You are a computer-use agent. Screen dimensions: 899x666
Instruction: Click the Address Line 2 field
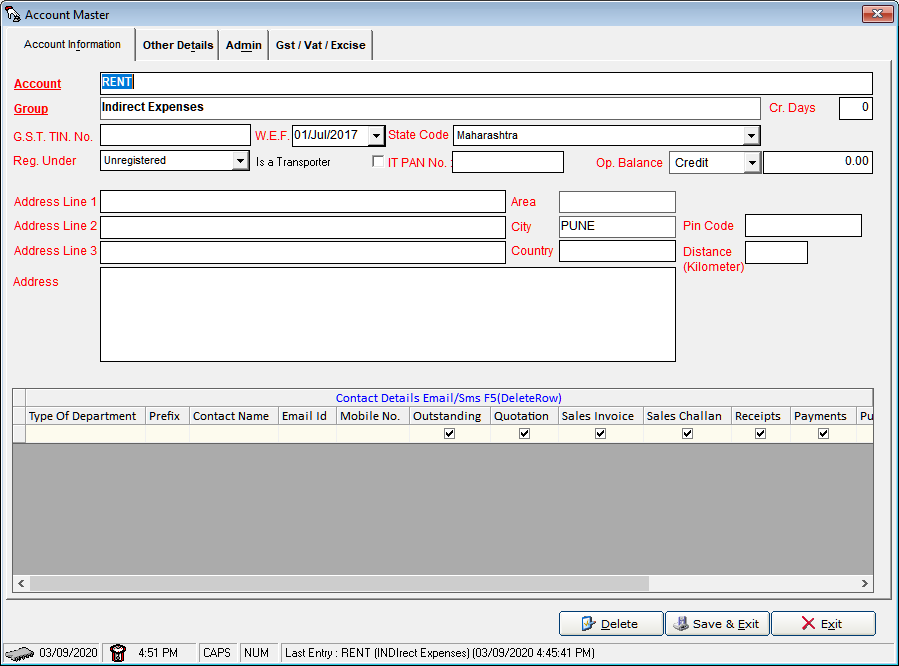(x=303, y=227)
